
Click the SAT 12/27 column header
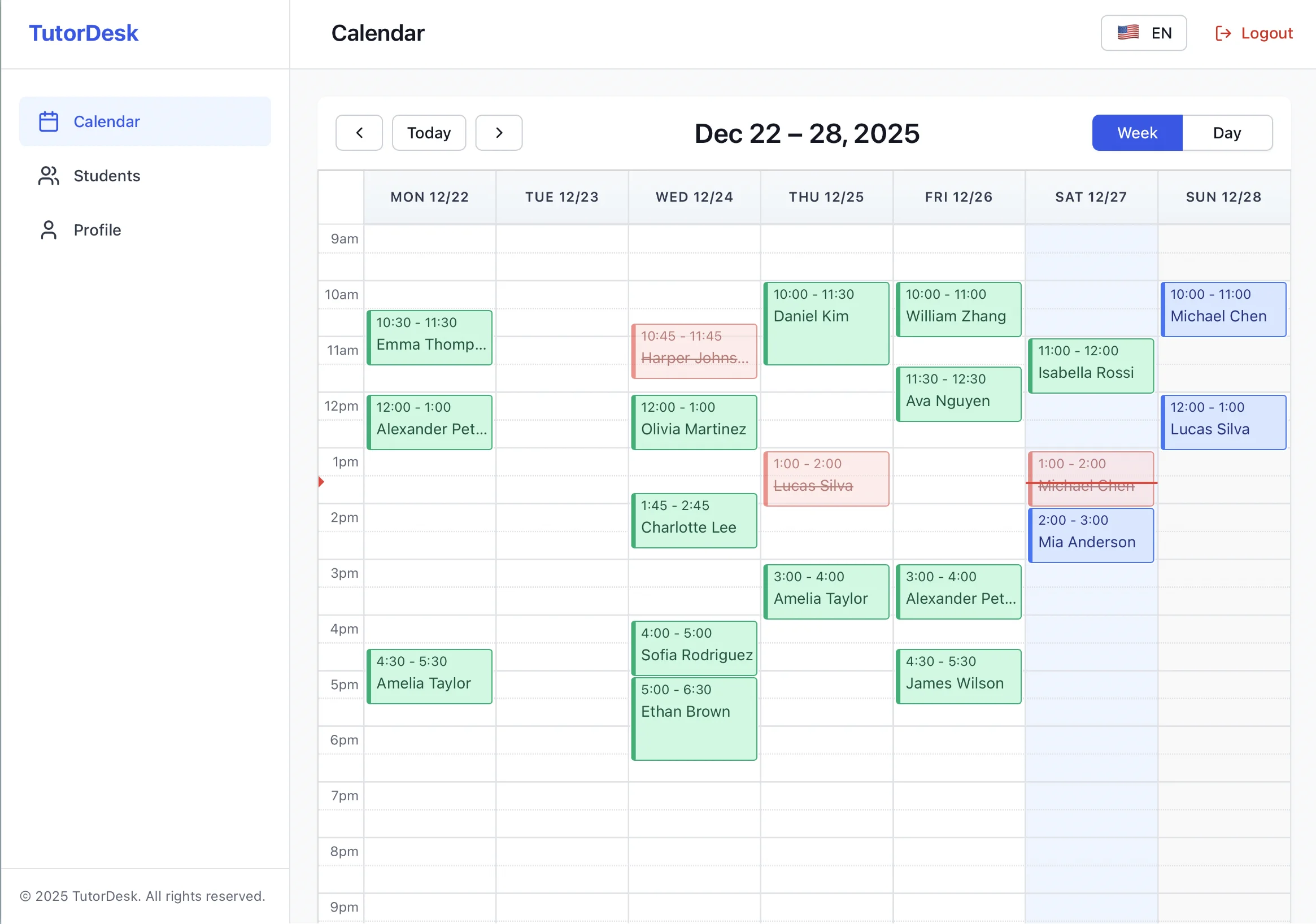click(x=1090, y=197)
